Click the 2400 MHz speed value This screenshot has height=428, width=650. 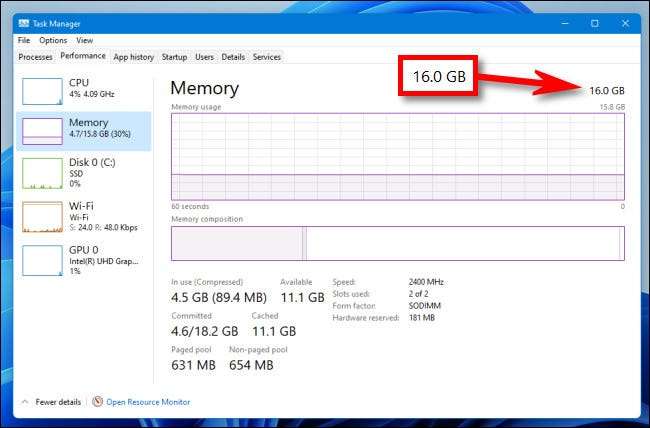[426, 282]
